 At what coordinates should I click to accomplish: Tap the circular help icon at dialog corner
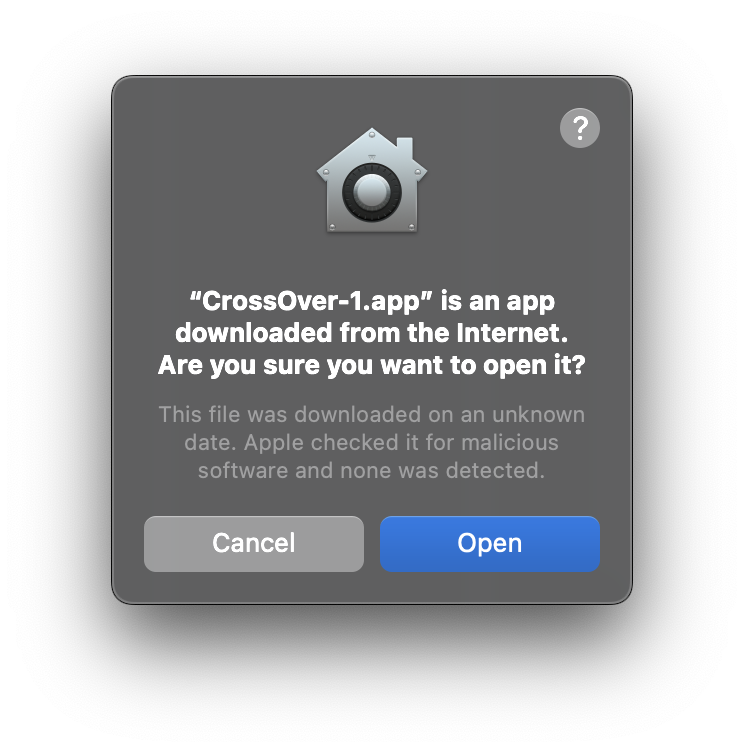point(579,128)
